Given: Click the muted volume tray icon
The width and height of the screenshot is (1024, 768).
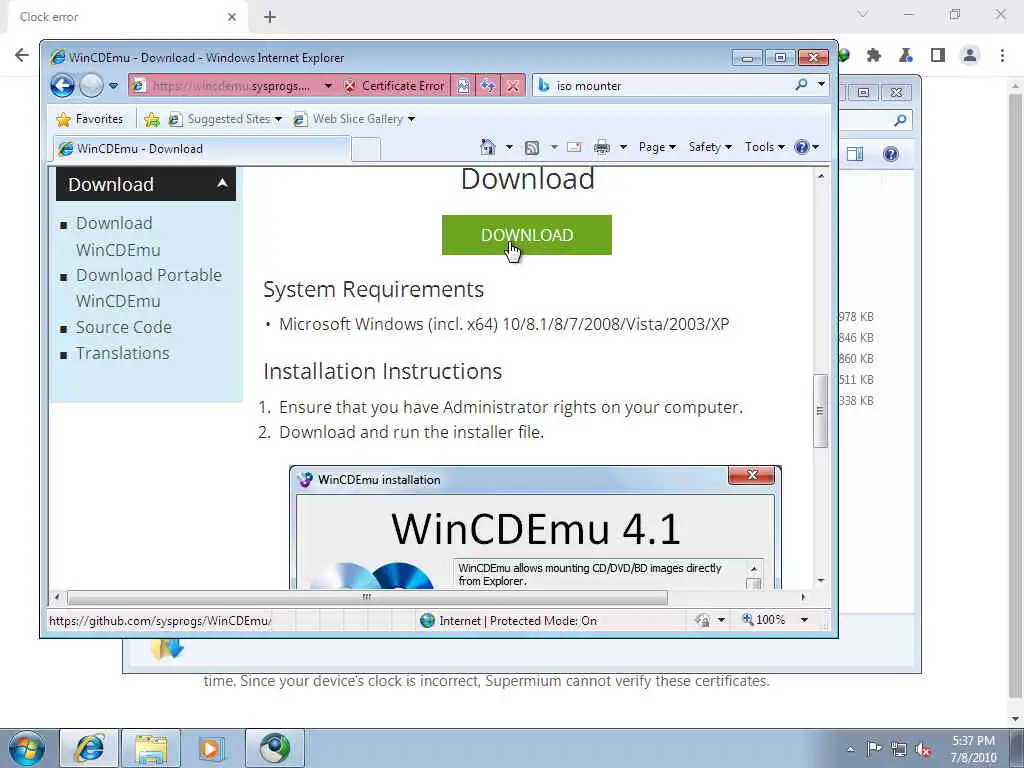Looking at the screenshot, I should (923, 749).
